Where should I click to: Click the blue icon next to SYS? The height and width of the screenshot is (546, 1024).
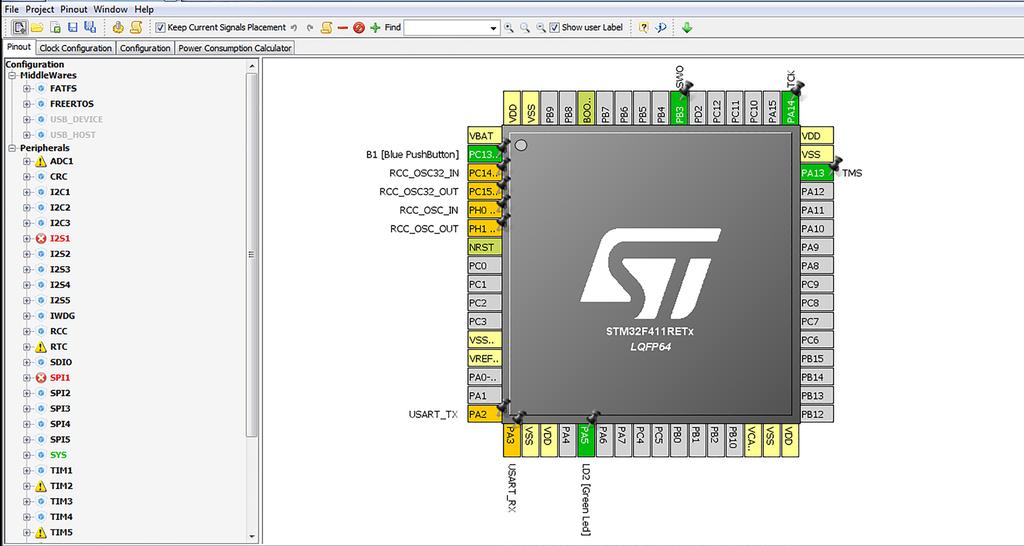pos(41,455)
